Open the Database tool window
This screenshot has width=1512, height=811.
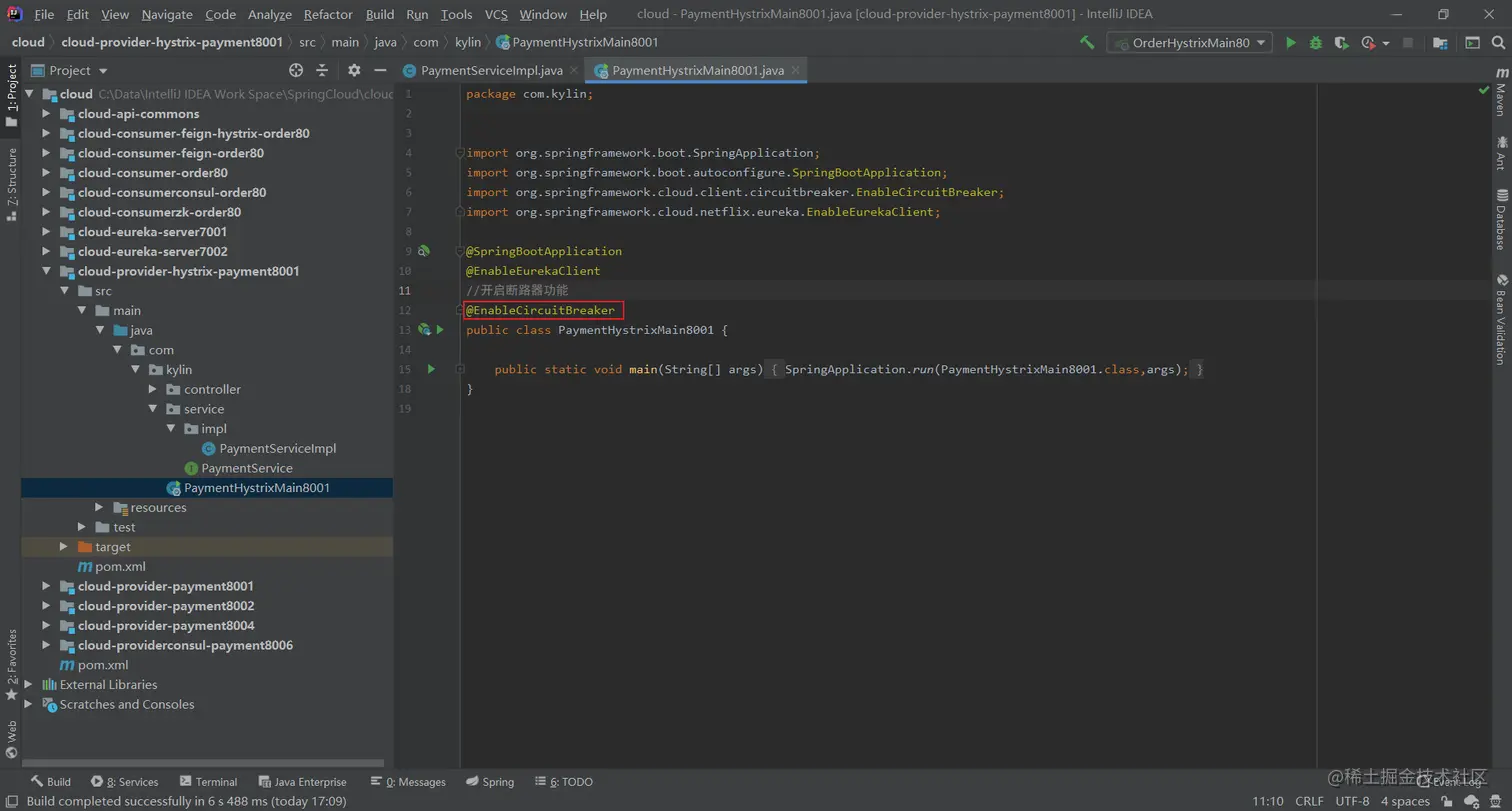(x=1501, y=219)
